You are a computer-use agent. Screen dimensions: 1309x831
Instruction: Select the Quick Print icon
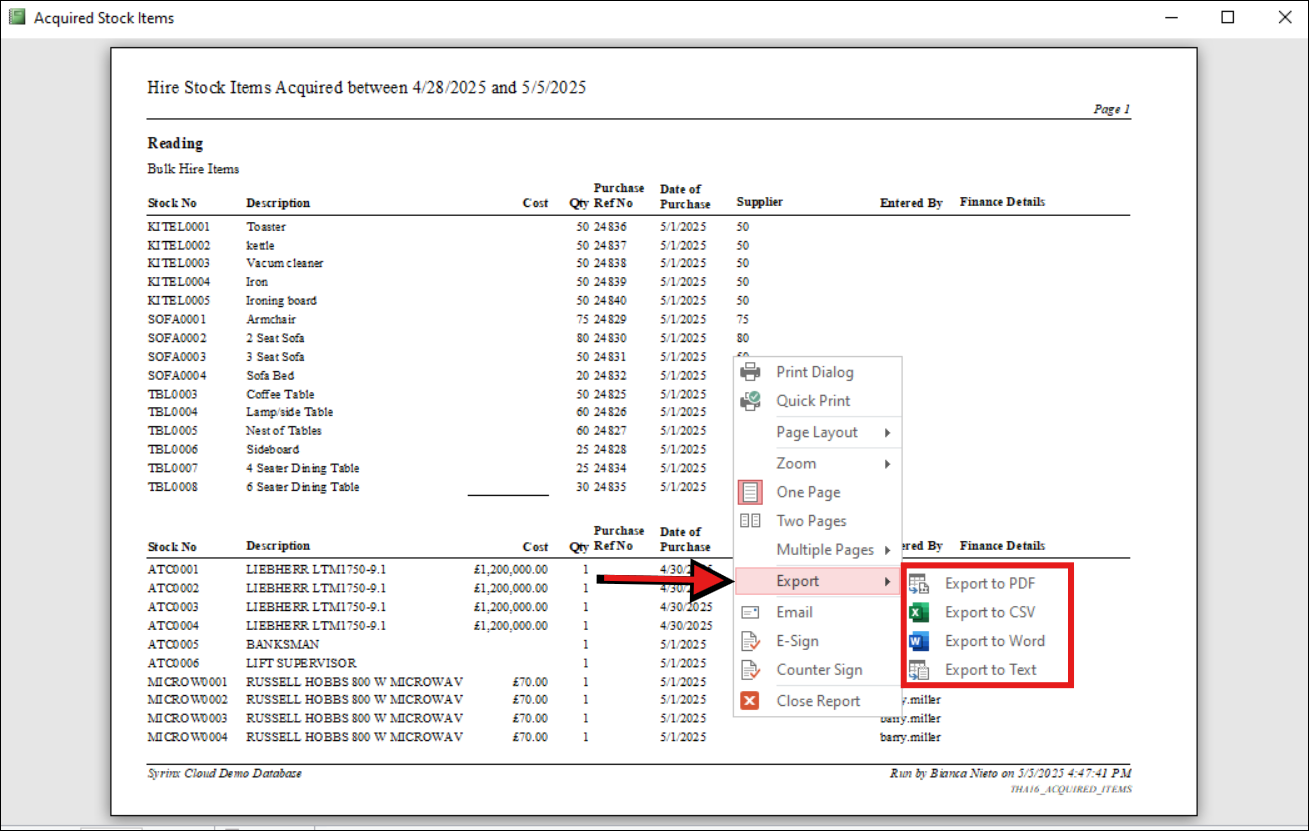tap(748, 401)
